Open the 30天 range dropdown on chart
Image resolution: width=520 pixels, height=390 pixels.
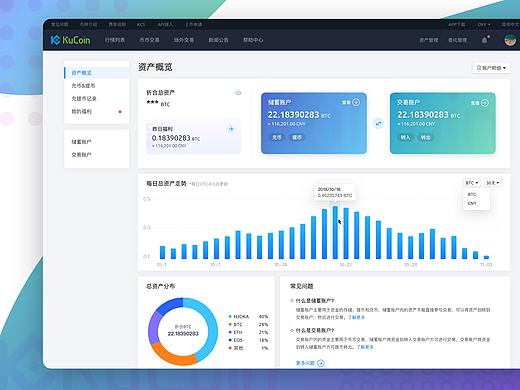[x=492, y=183]
